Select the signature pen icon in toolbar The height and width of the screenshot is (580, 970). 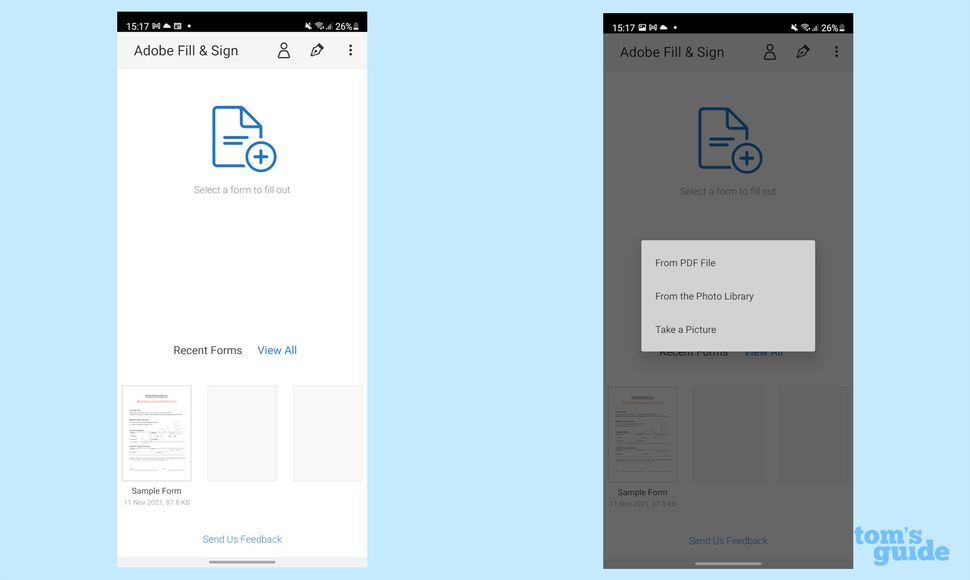pos(317,50)
